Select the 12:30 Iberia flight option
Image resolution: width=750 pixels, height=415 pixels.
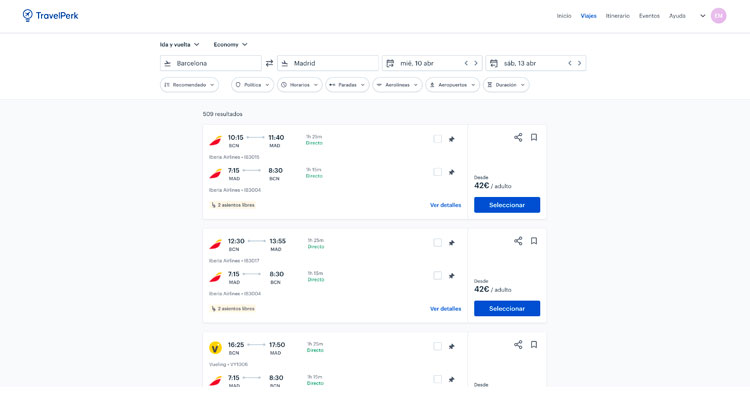click(x=507, y=308)
